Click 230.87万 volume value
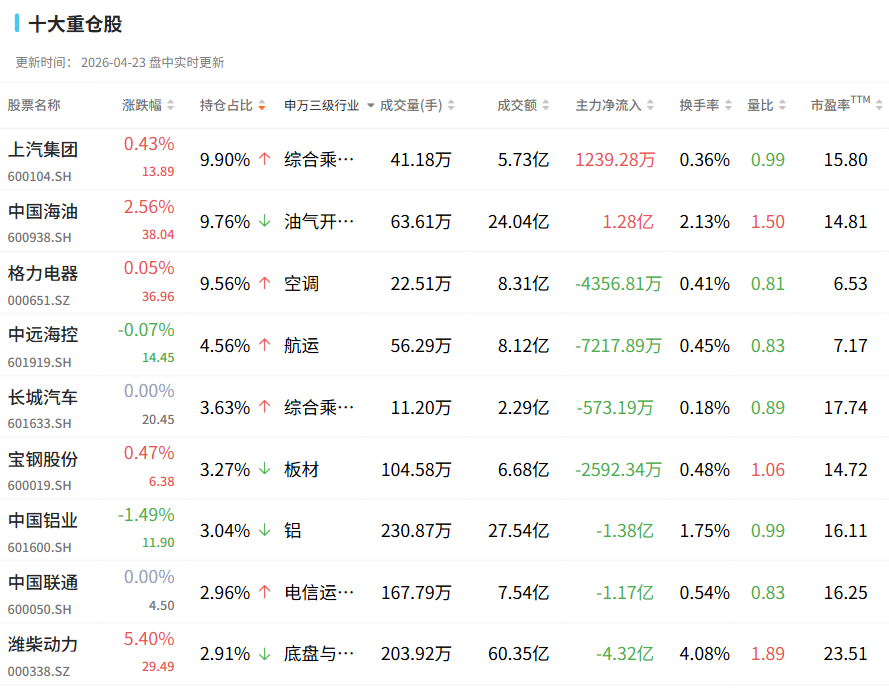The width and height of the screenshot is (889, 693). click(x=416, y=531)
